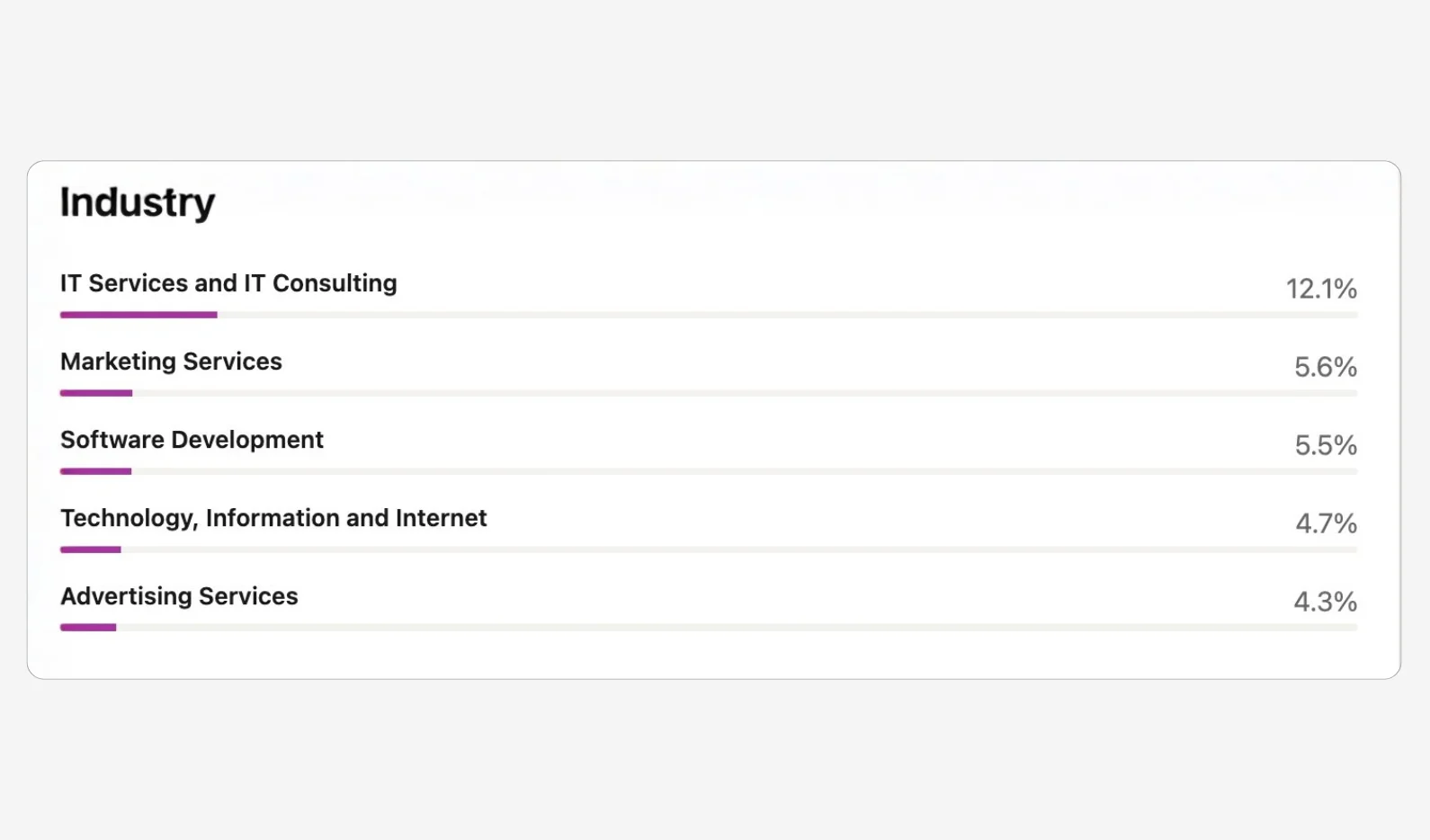Click the IT Services purple progress bar
The image size is (1430, 840).
tap(139, 315)
